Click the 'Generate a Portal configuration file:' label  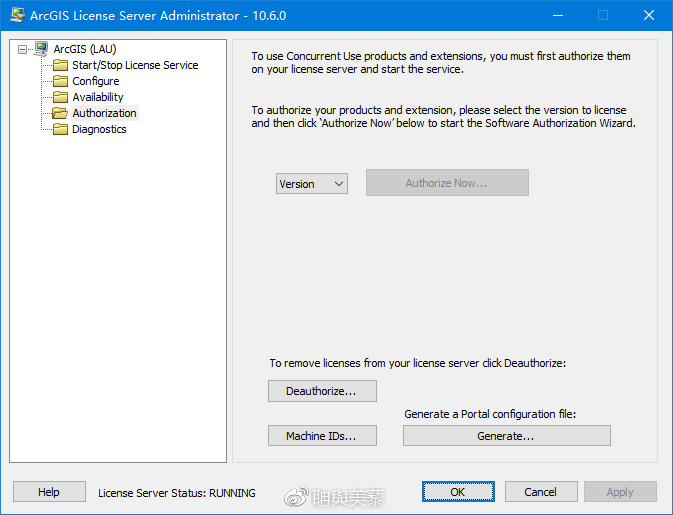(x=490, y=414)
